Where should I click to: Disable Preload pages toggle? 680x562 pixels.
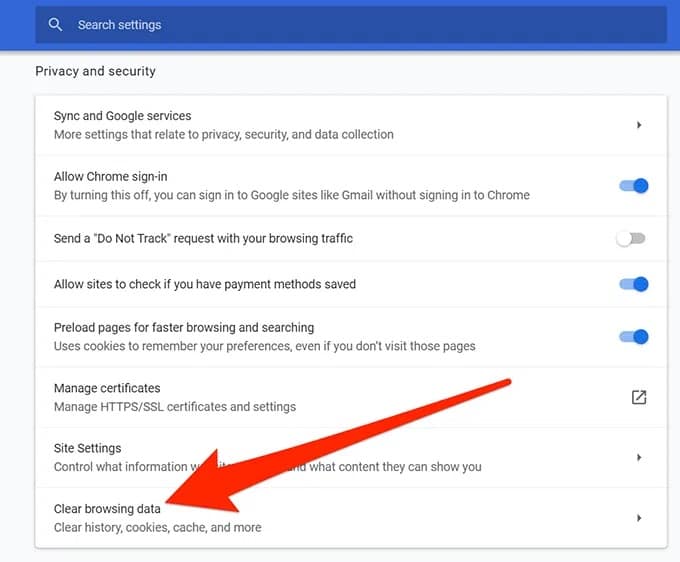coord(634,337)
